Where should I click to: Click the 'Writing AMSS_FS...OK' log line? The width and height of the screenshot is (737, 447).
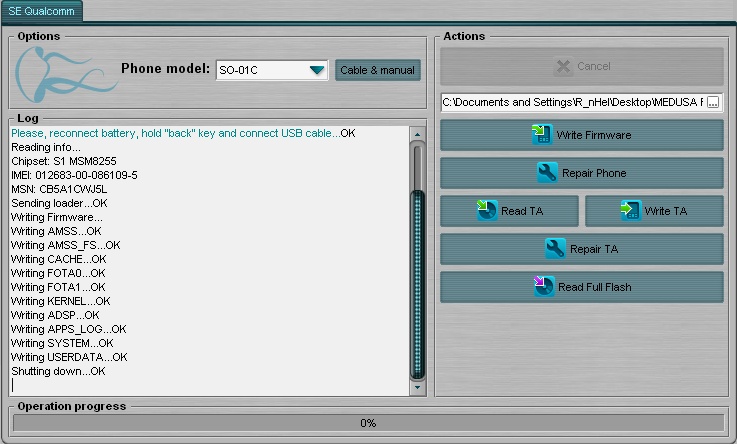(66, 245)
